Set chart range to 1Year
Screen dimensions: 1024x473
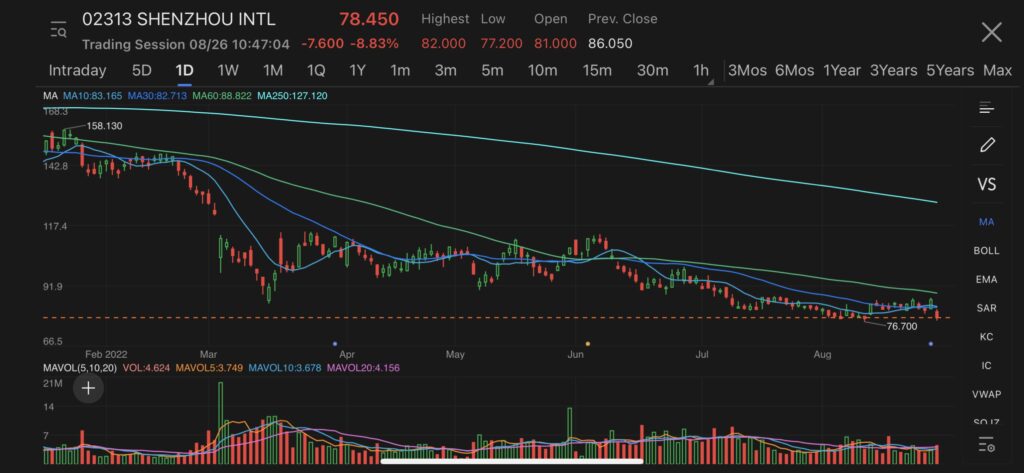point(842,71)
